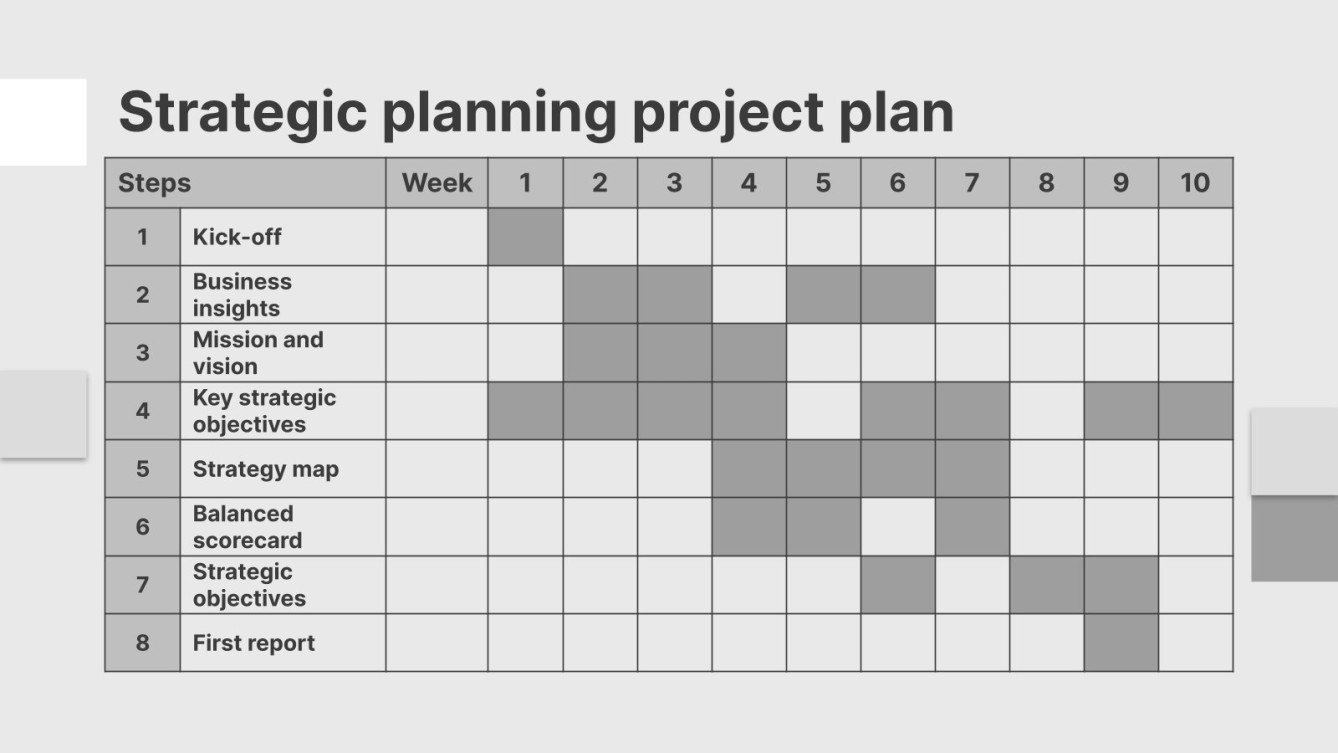1338x753 pixels.
Task: Click the 'Business insights' row label
Action: (242, 295)
